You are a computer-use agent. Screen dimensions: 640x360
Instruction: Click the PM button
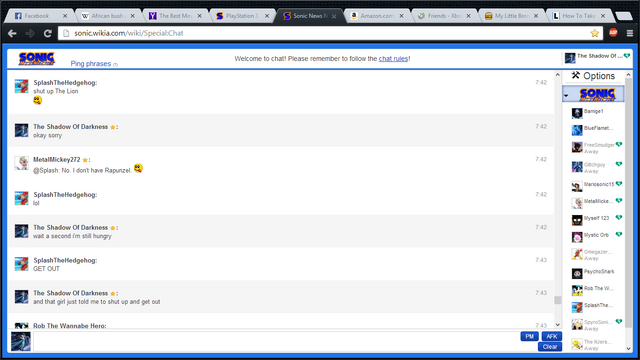tap(529, 336)
